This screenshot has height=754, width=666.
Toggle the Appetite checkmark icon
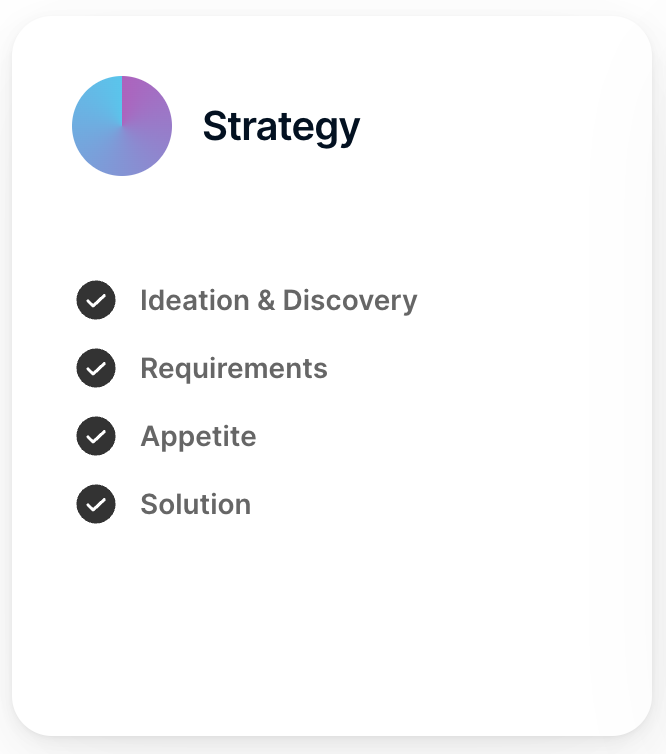coord(96,436)
